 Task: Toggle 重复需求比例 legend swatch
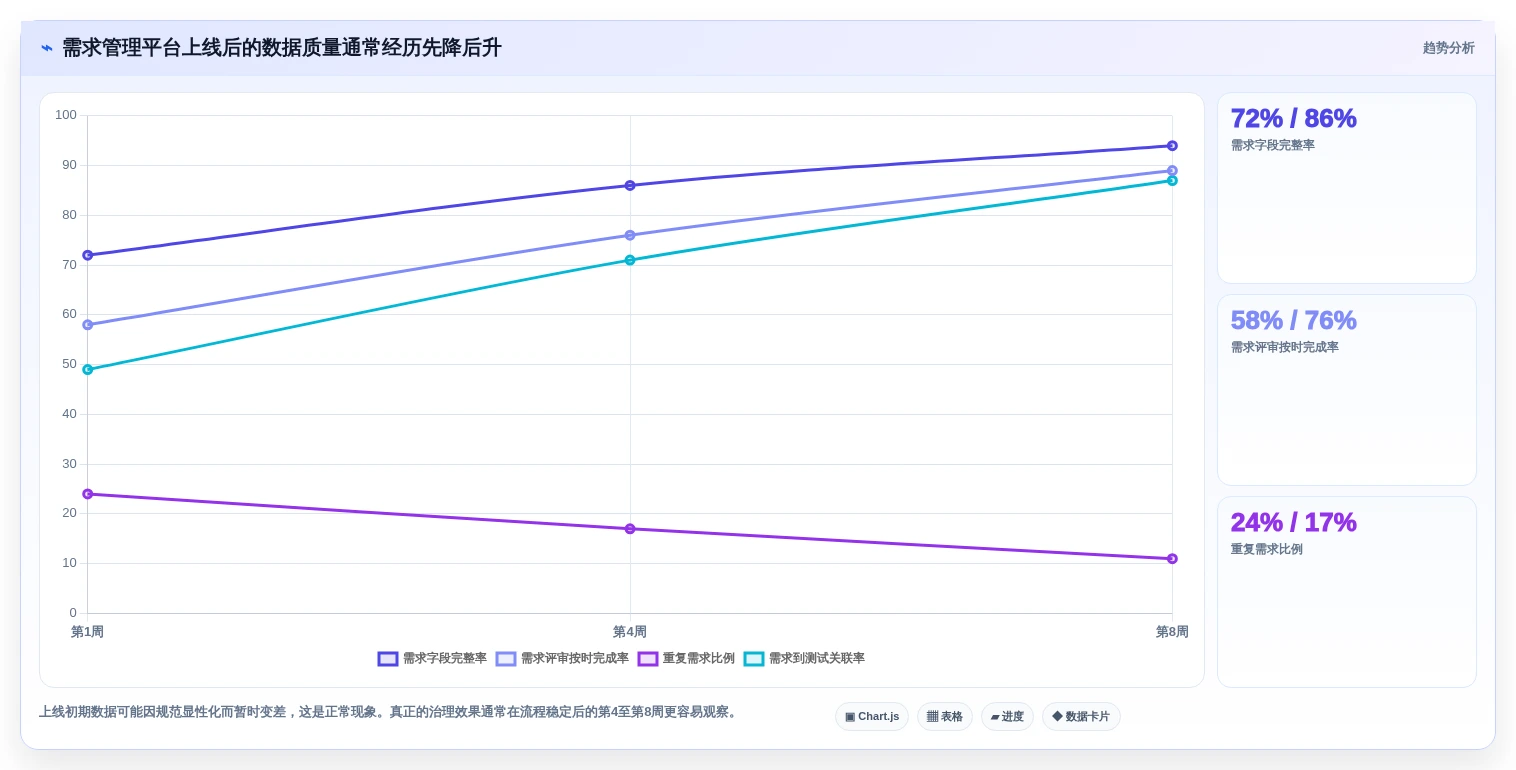[x=648, y=659]
